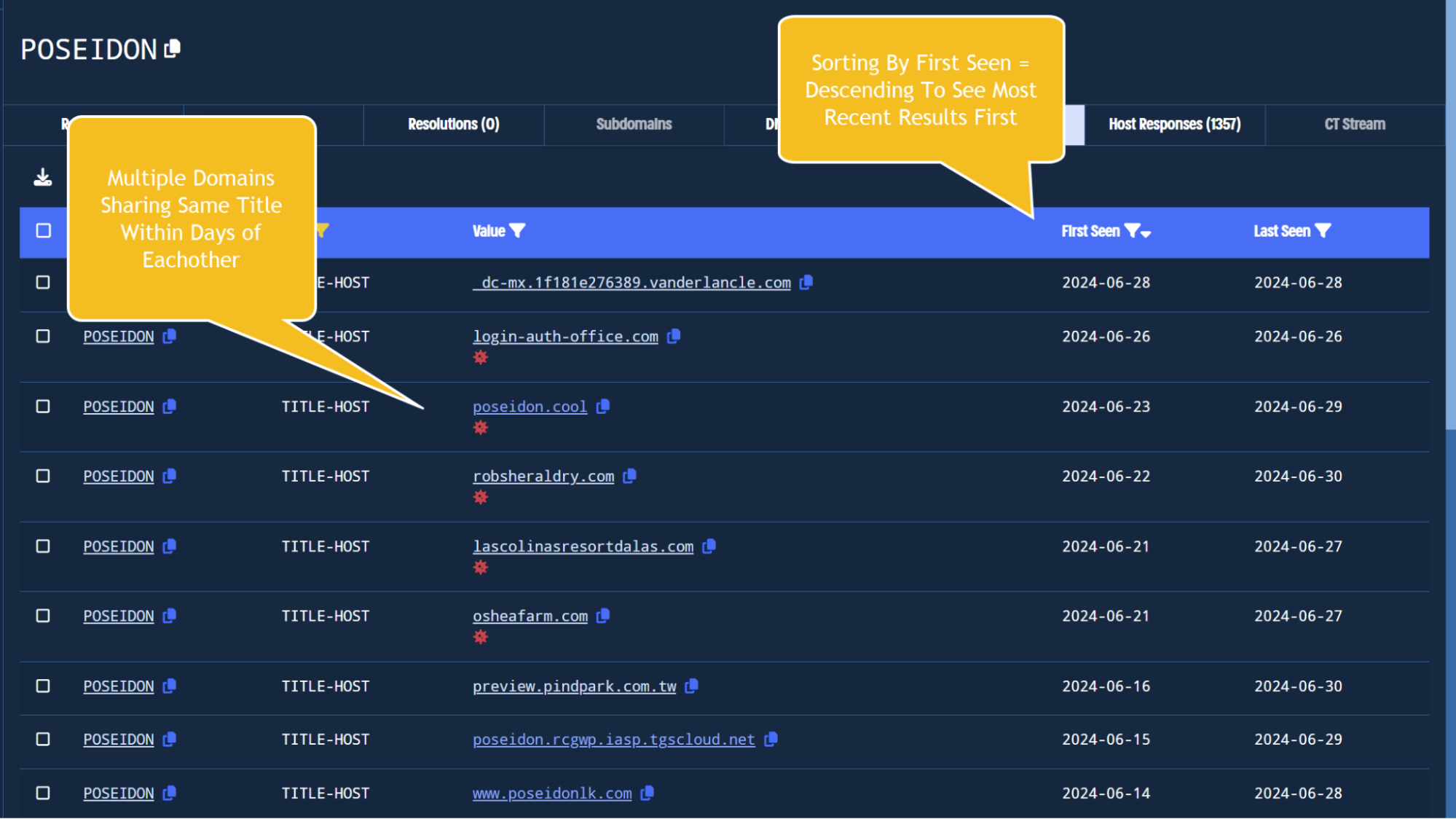Enable checkbox for lascolinasresortdalas.com row
The width and height of the screenshot is (1456, 819).
44,545
